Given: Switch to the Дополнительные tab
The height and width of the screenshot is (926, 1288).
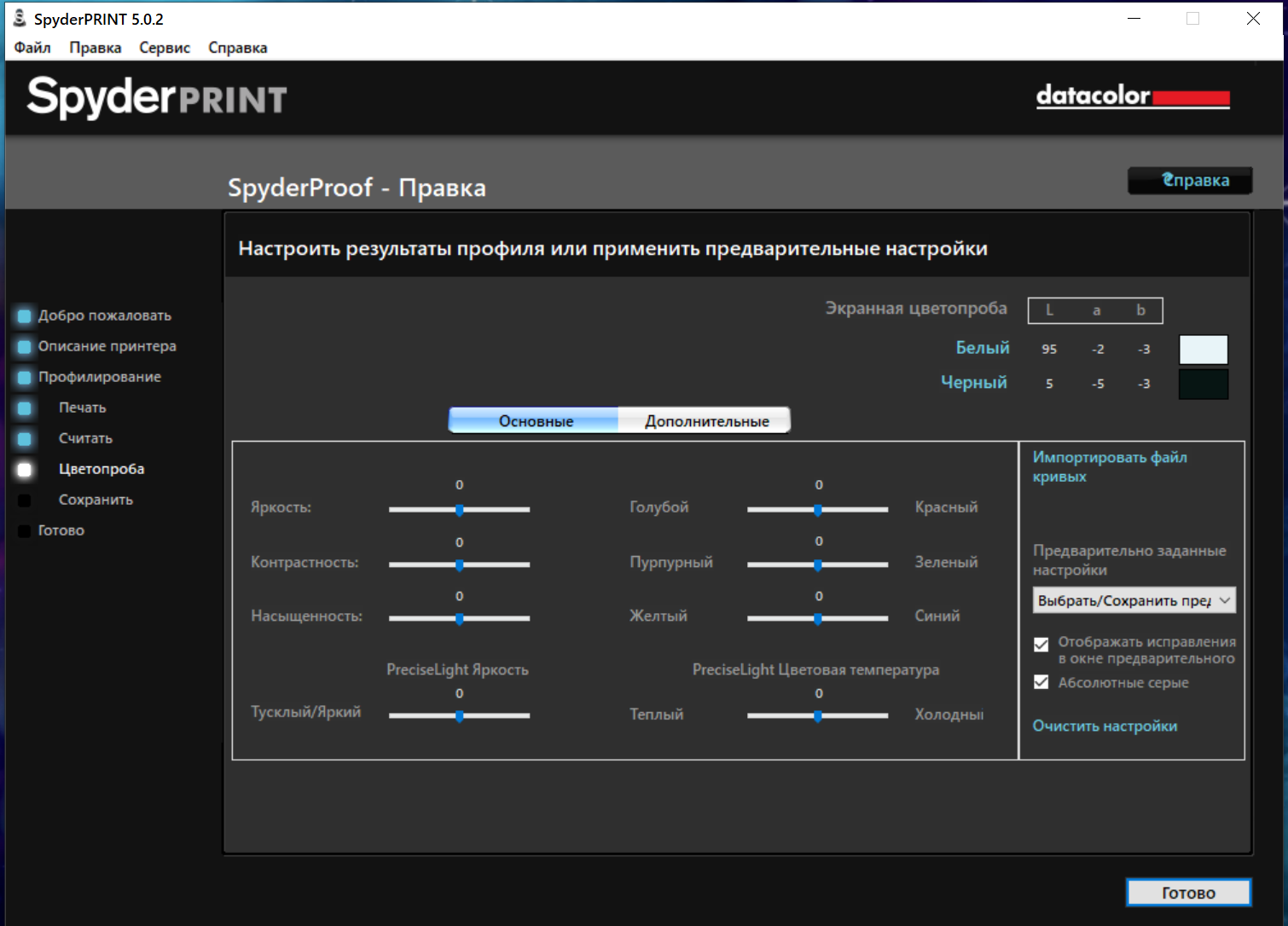Looking at the screenshot, I should coord(705,420).
